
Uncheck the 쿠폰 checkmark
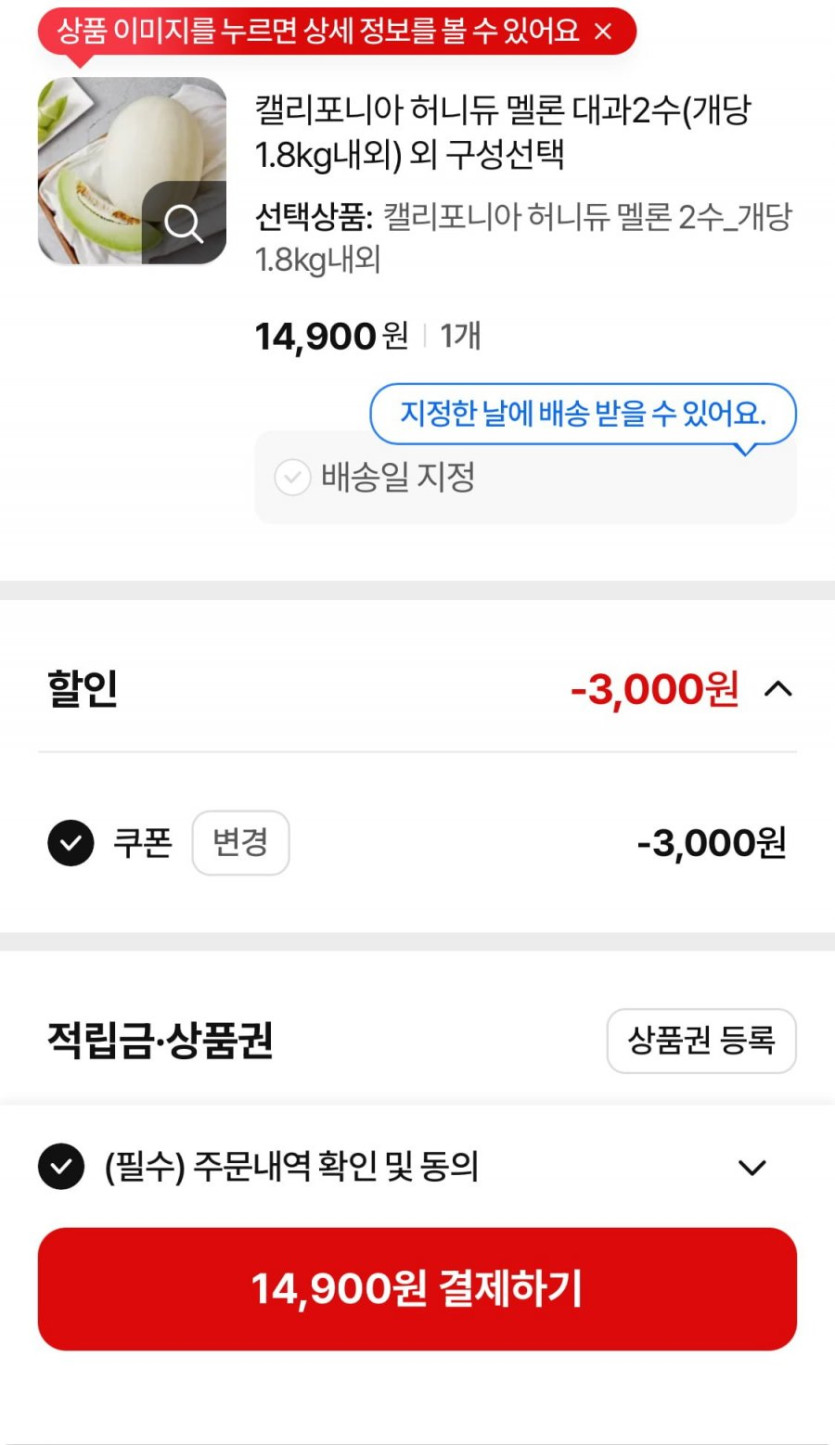pyautogui.click(x=71, y=844)
